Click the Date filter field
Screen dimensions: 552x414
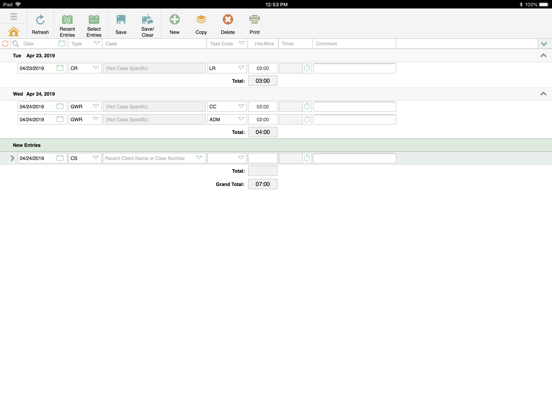click(39, 44)
